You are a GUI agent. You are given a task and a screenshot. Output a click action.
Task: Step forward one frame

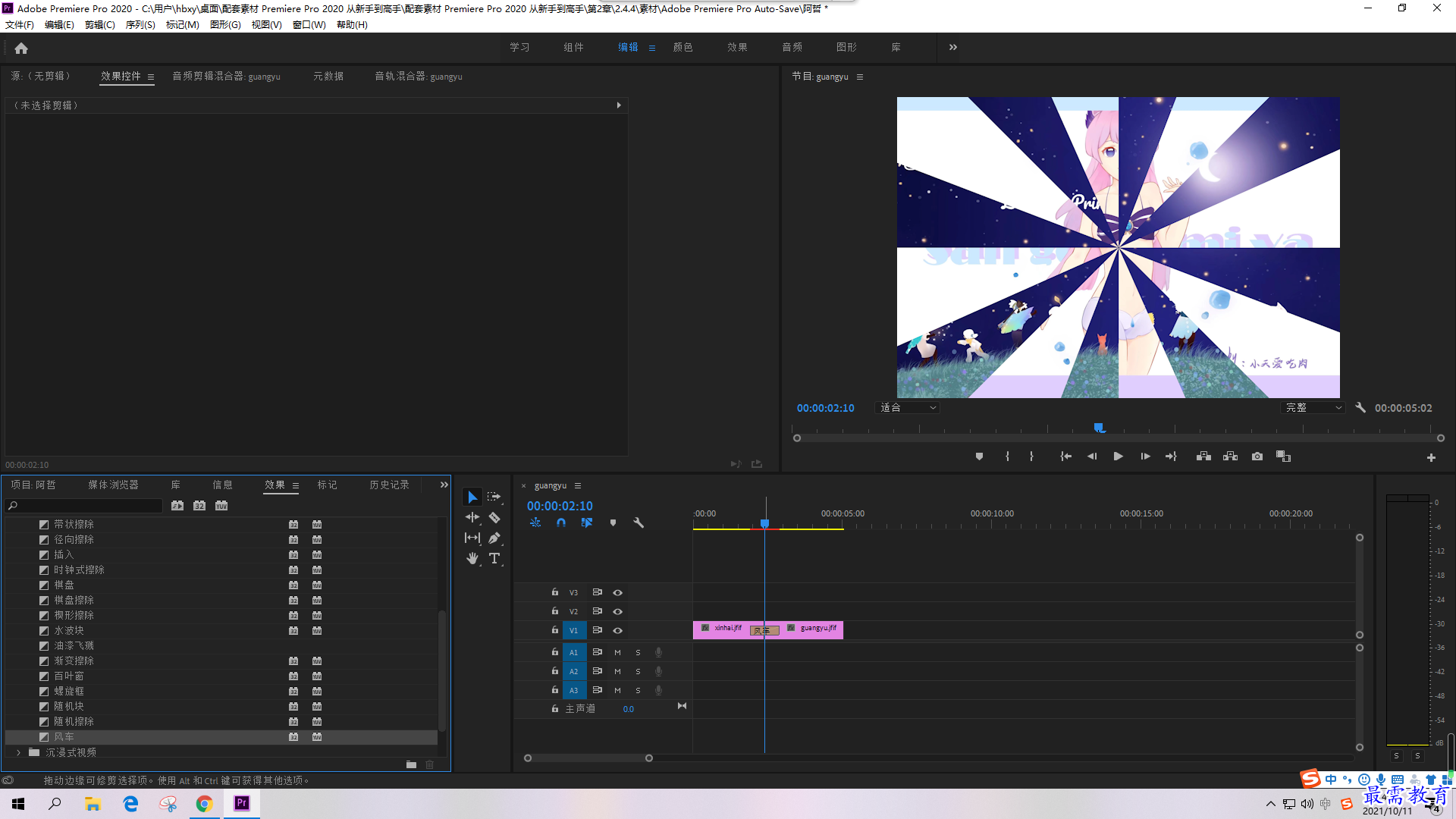coord(1145,457)
